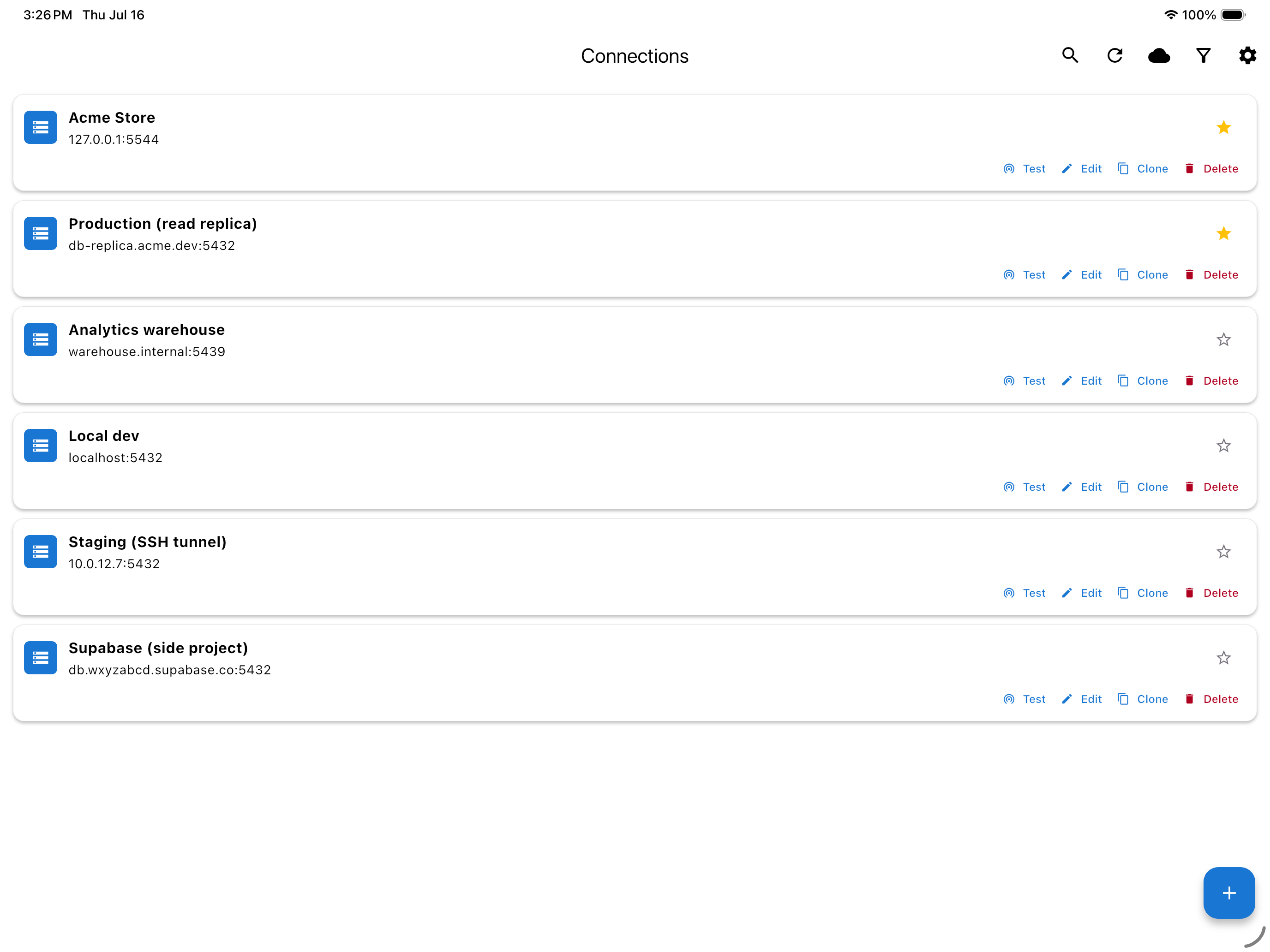This screenshot has height=952, width=1270.
Task: Favorite Supabase (side project) star
Action: (x=1223, y=658)
